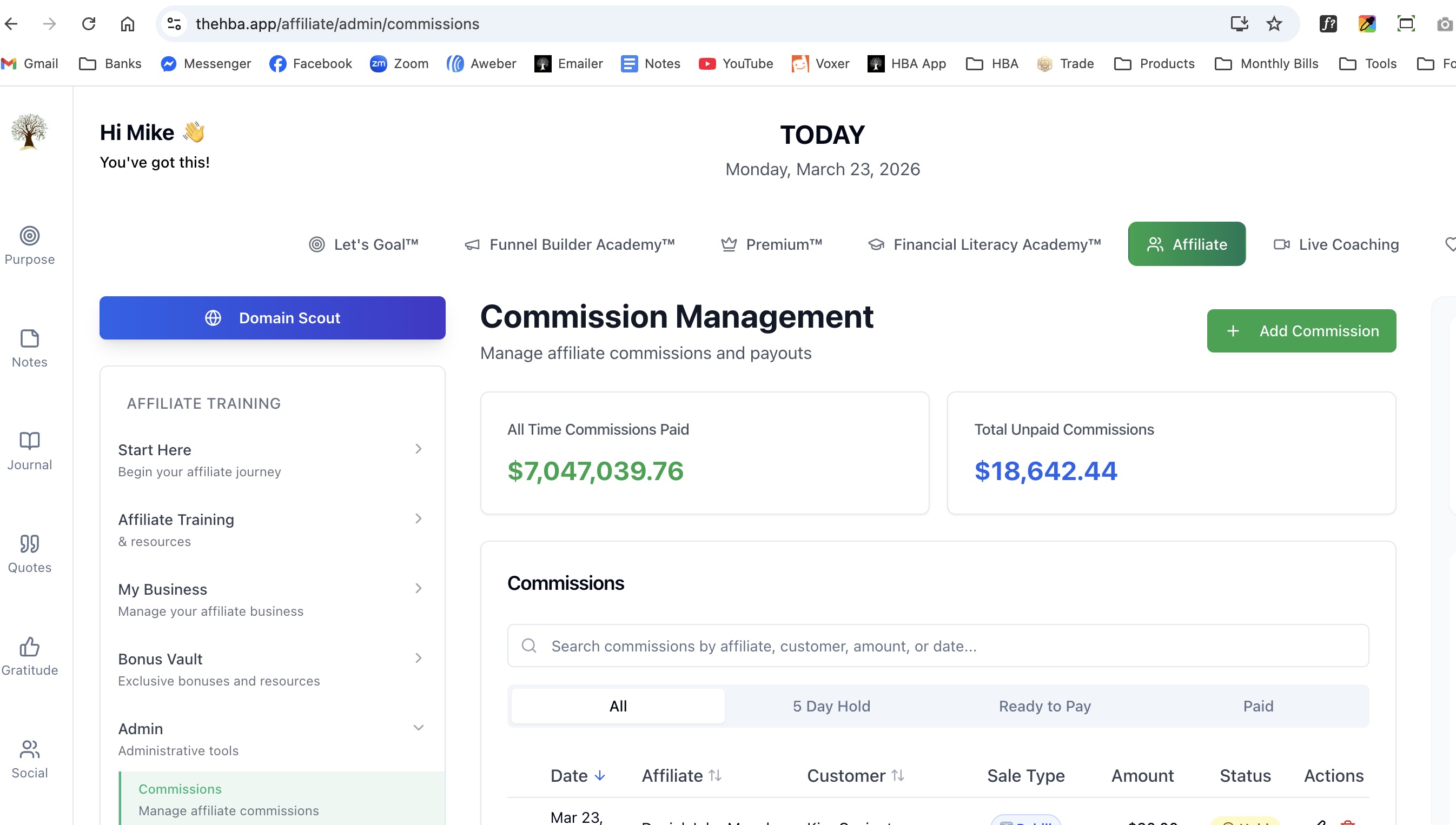Sort table by Customer column
This screenshot has height=825, width=1456.
tap(855, 776)
